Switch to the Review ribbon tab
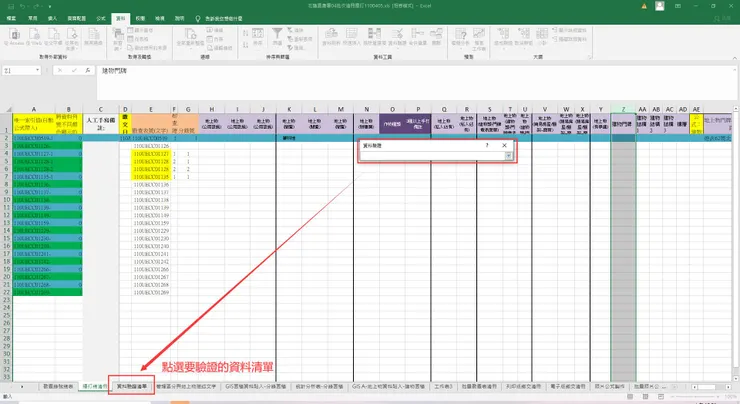 140,18
